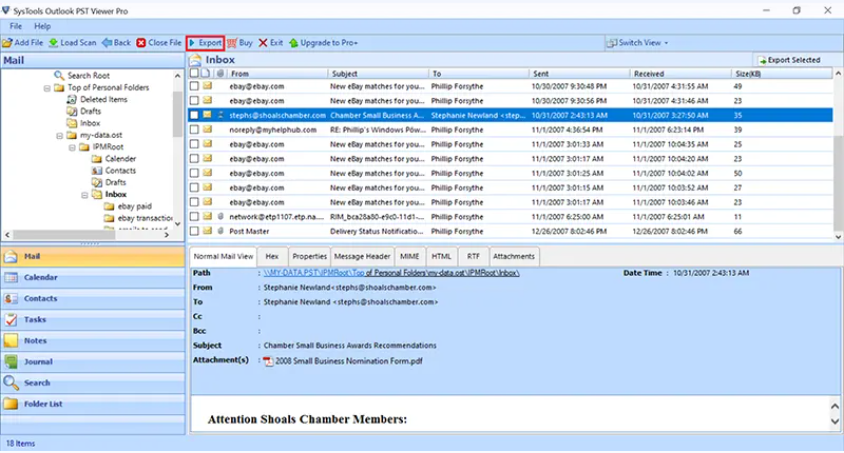Image resolution: width=844 pixels, height=453 pixels.
Task: Select the Calender folder in tree
Action: (x=120, y=159)
